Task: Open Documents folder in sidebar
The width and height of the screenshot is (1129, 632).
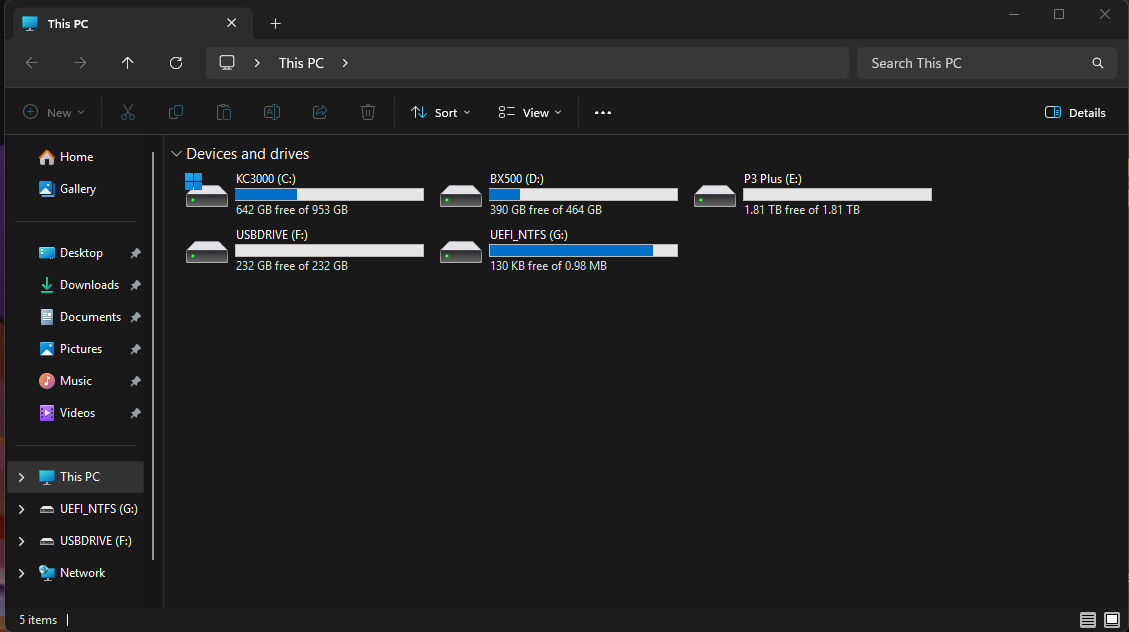Action: pyautogui.click(x=90, y=317)
